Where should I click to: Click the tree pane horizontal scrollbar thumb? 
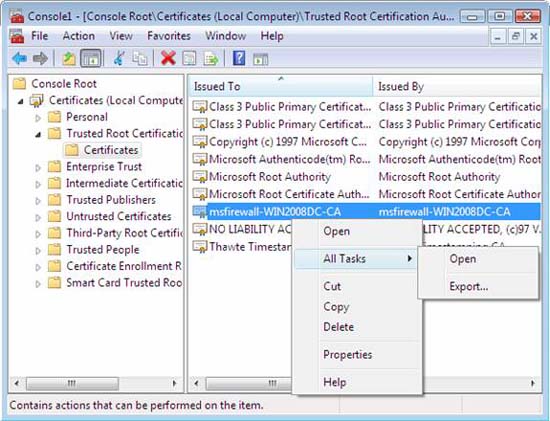[72, 383]
